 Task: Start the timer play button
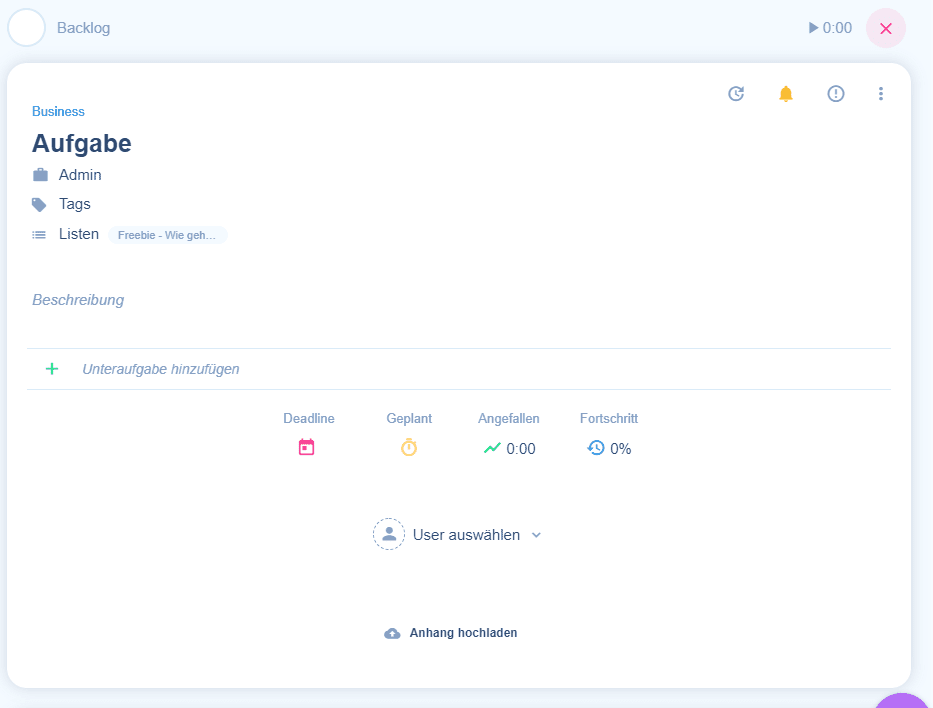[813, 27]
